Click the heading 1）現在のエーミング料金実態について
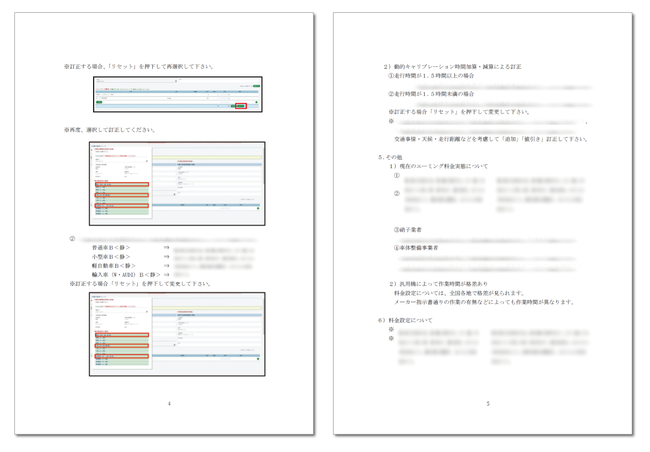The width and height of the screenshot is (650, 452). coord(439,166)
